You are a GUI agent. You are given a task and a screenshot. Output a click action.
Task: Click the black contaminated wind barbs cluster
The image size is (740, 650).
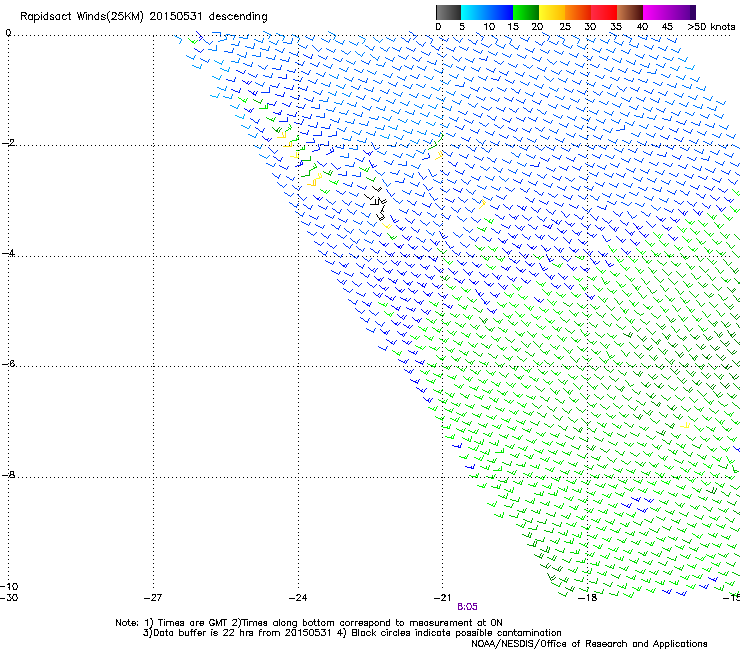tap(377, 203)
